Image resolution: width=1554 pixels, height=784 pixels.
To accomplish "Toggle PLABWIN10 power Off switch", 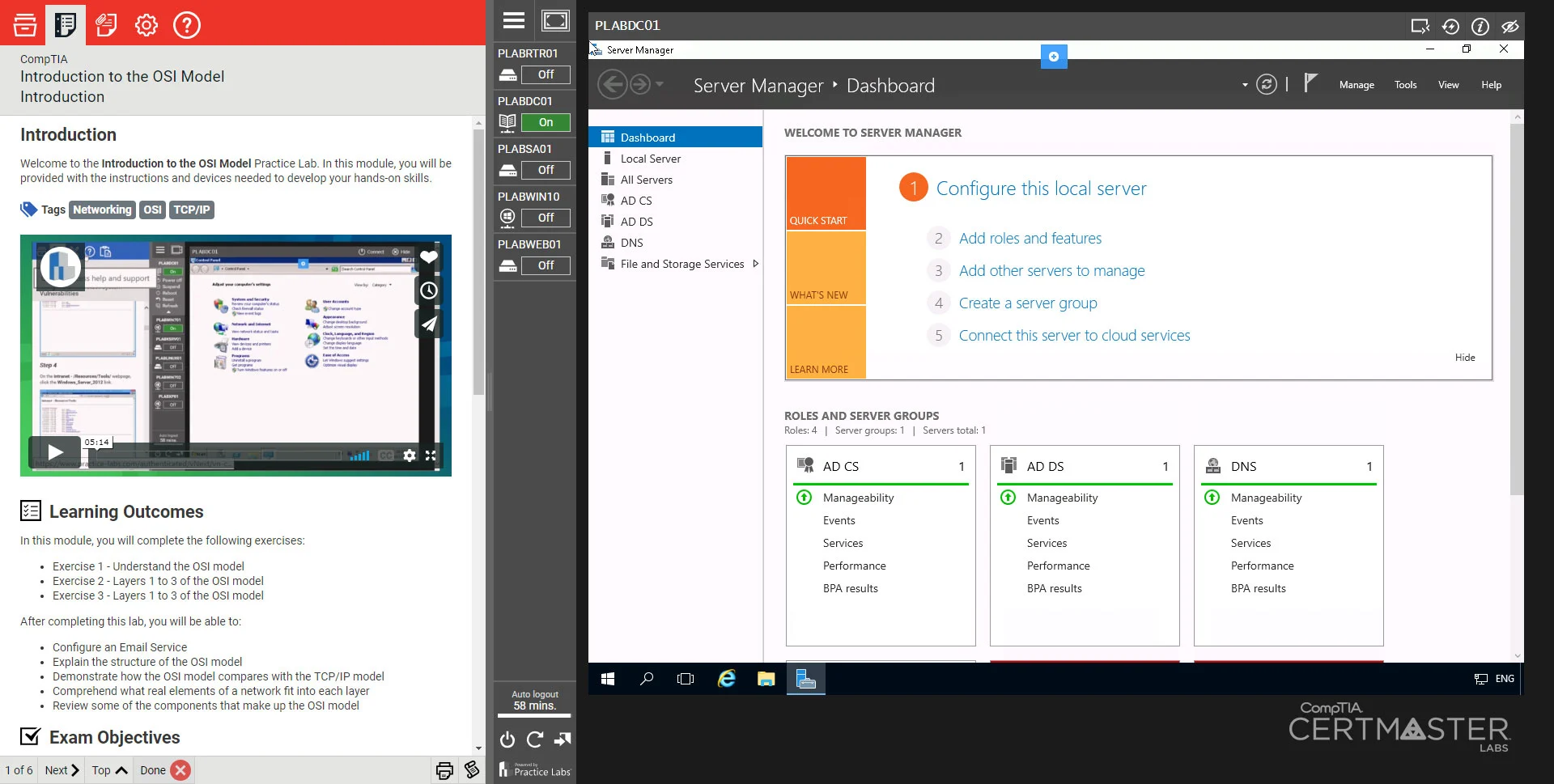I will [x=546, y=218].
